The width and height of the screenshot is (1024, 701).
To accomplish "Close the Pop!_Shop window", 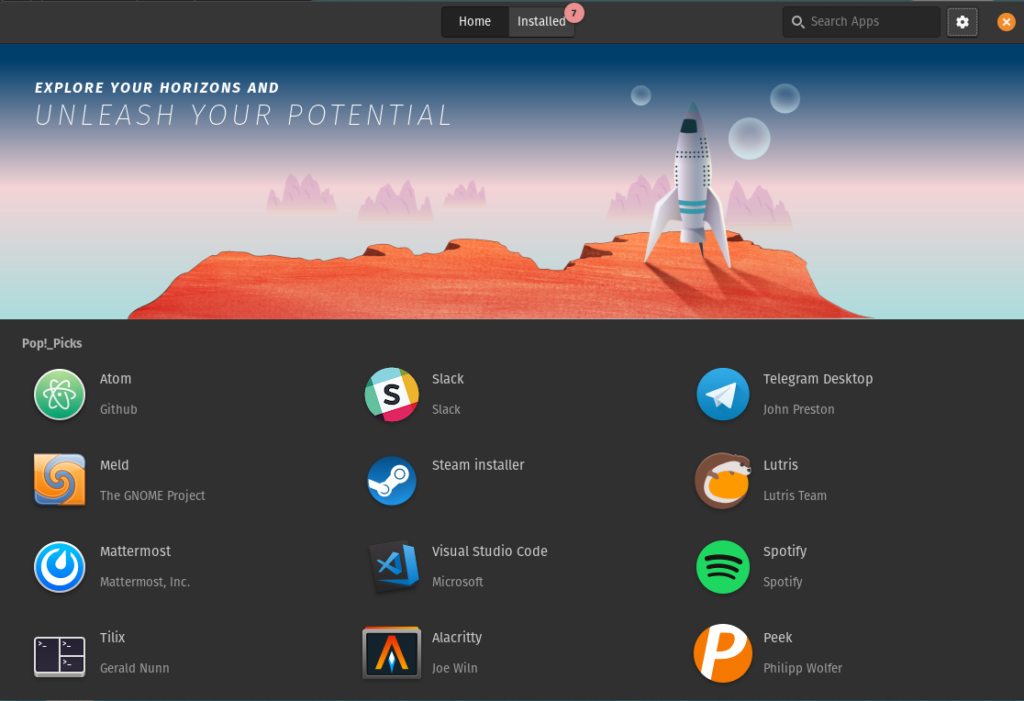I will pyautogui.click(x=1006, y=22).
